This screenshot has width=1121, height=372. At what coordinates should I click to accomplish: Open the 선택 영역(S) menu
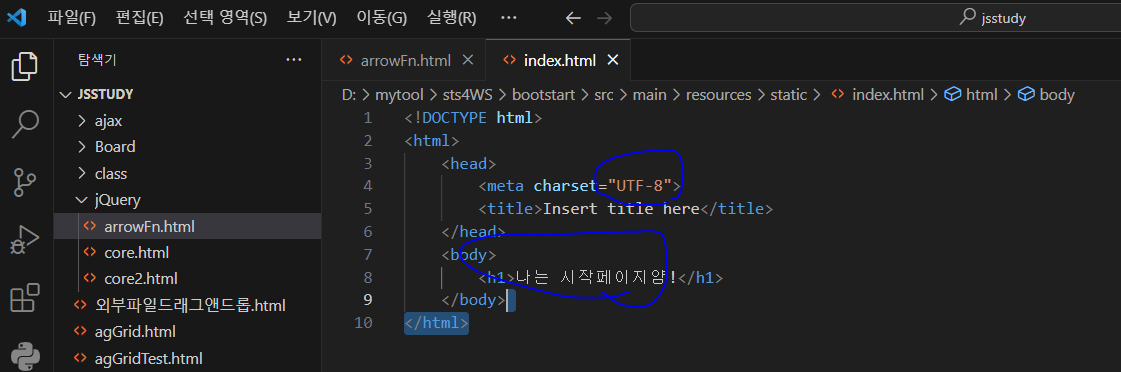point(224,18)
